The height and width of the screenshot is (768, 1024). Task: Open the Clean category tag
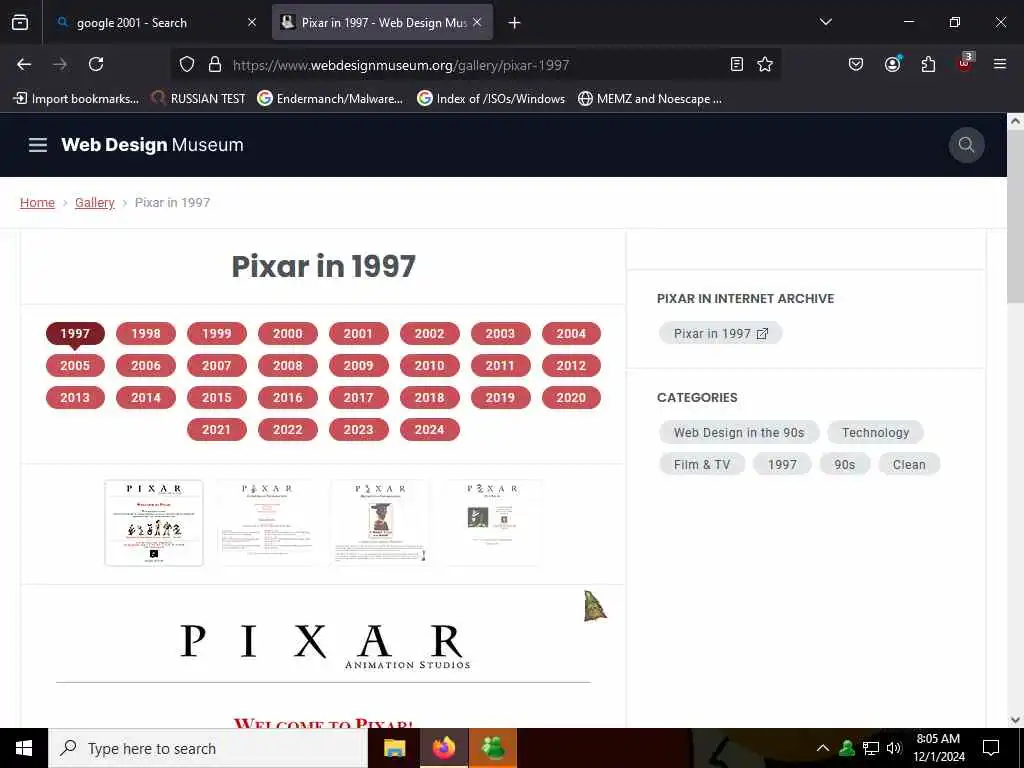(x=909, y=464)
